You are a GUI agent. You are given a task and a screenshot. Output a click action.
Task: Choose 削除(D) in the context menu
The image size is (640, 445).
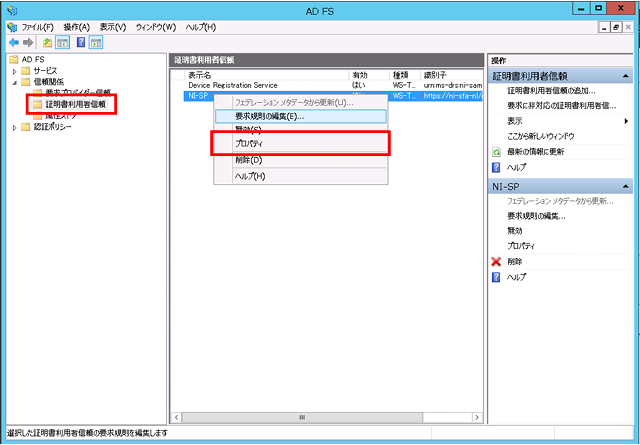point(301,160)
